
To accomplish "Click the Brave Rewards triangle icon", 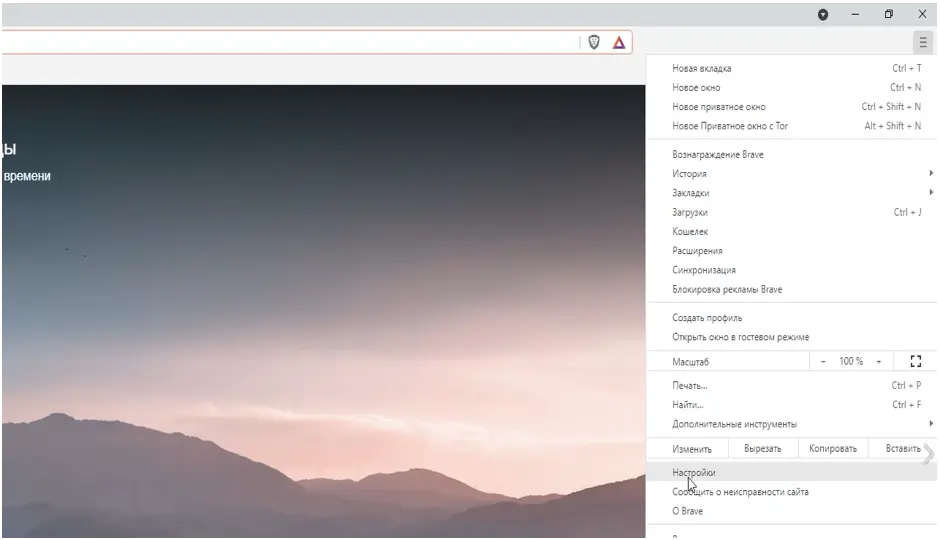I will [x=619, y=42].
